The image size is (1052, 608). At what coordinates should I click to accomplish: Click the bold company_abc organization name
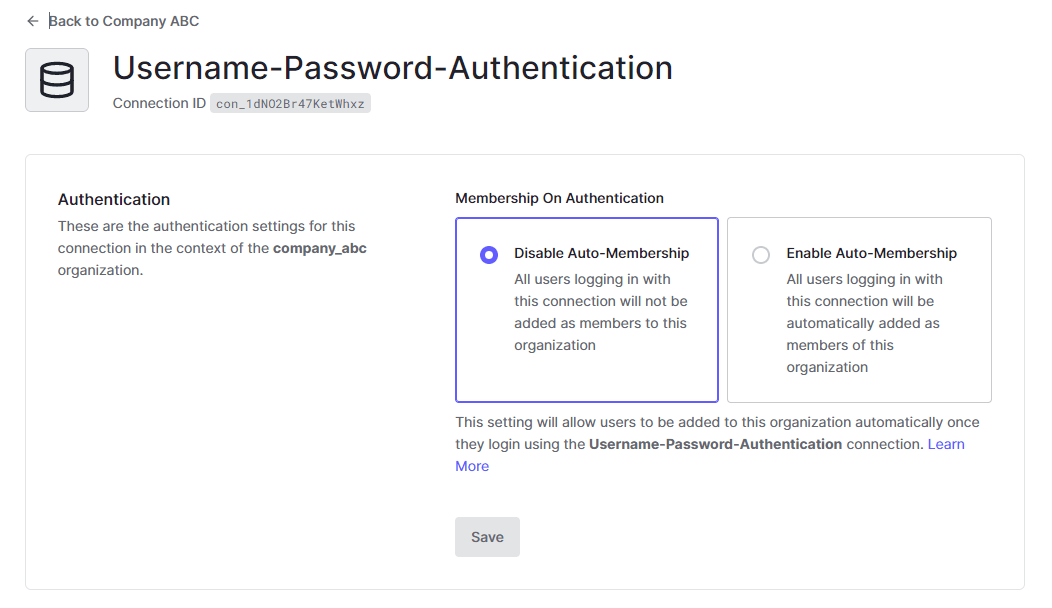320,248
